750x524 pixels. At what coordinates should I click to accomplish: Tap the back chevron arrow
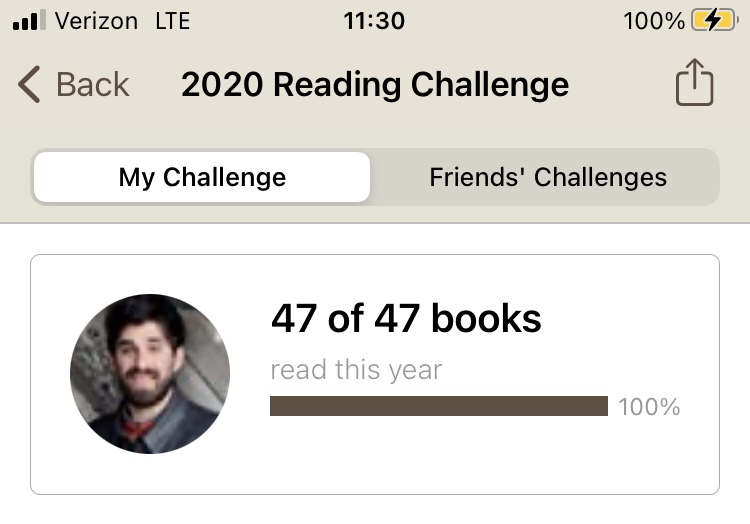(x=30, y=85)
